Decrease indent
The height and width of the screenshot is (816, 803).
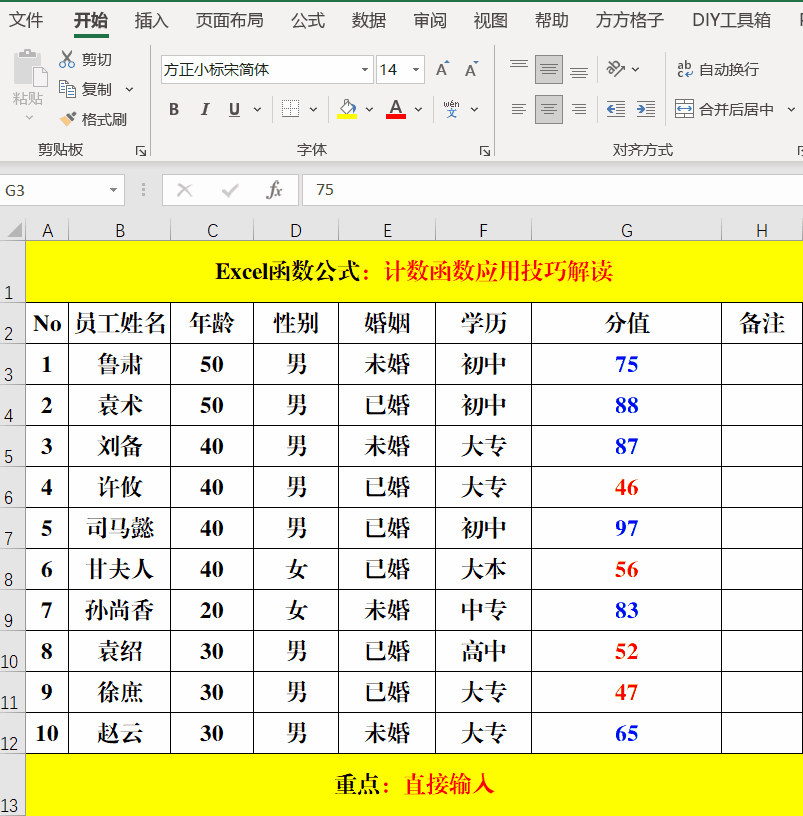point(616,109)
